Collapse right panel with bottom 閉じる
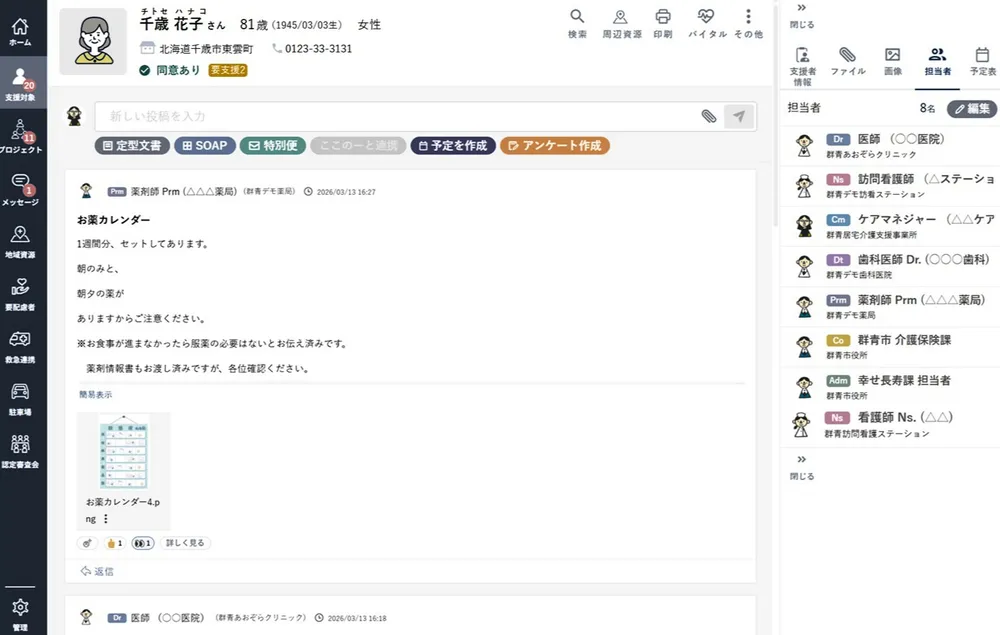 [x=802, y=467]
